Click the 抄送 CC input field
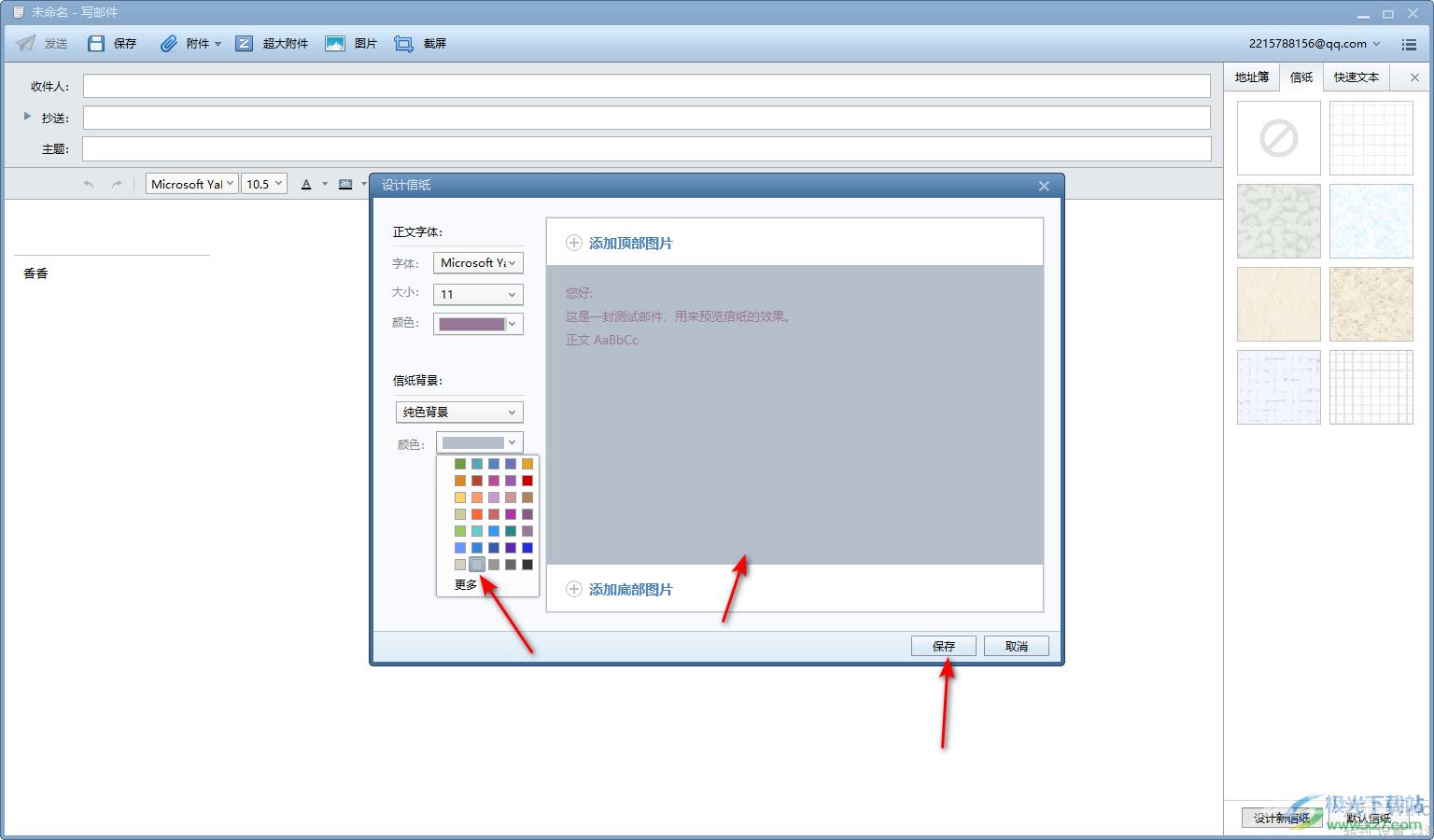Image resolution: width=1434 pixels, height=840 pixels. [647, 118]
